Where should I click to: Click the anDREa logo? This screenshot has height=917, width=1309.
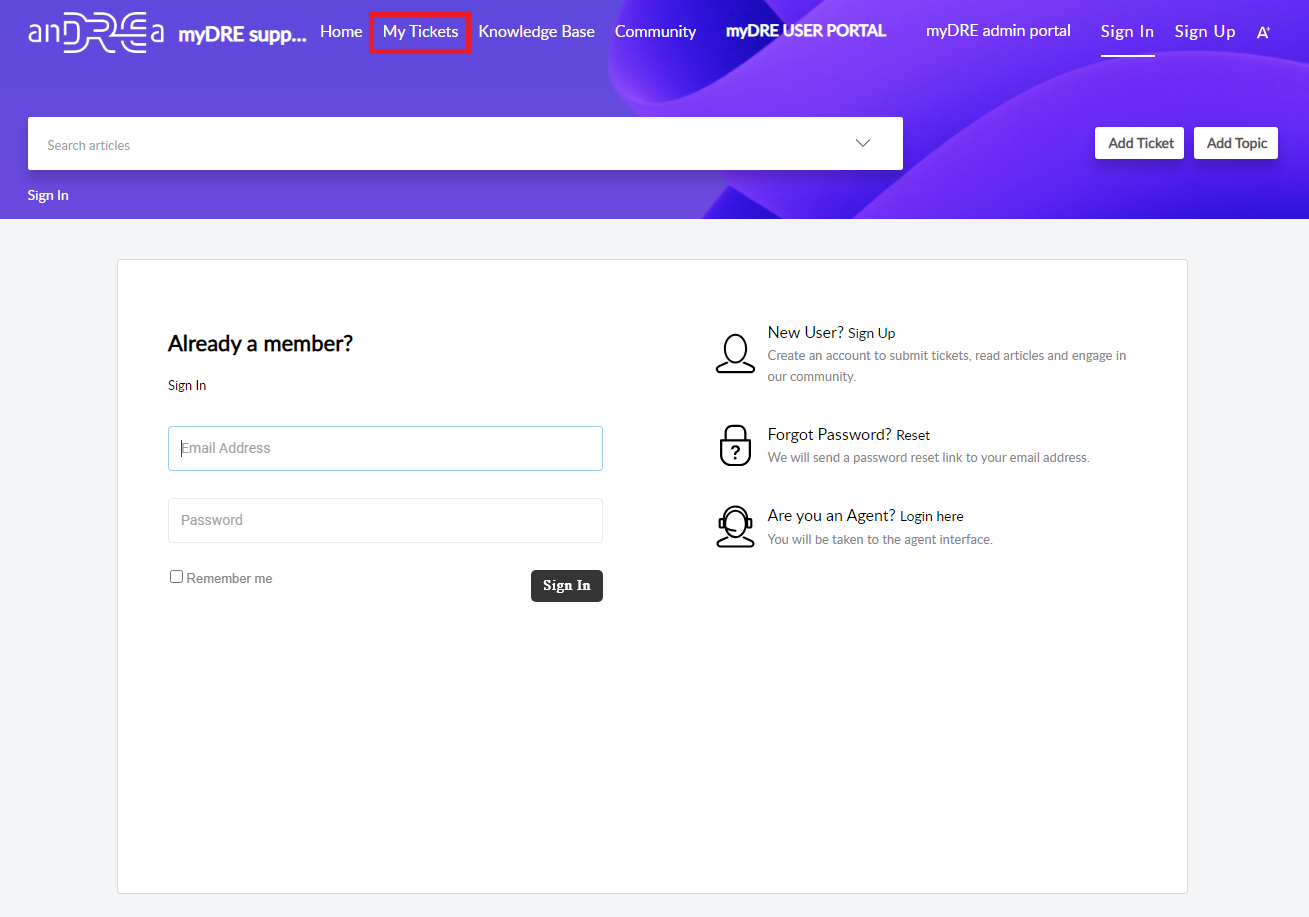96,33
